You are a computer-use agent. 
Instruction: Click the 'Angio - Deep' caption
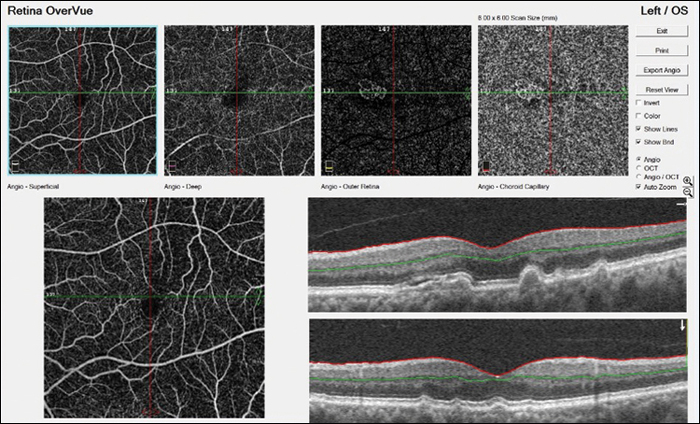click(x=183, y=187)
